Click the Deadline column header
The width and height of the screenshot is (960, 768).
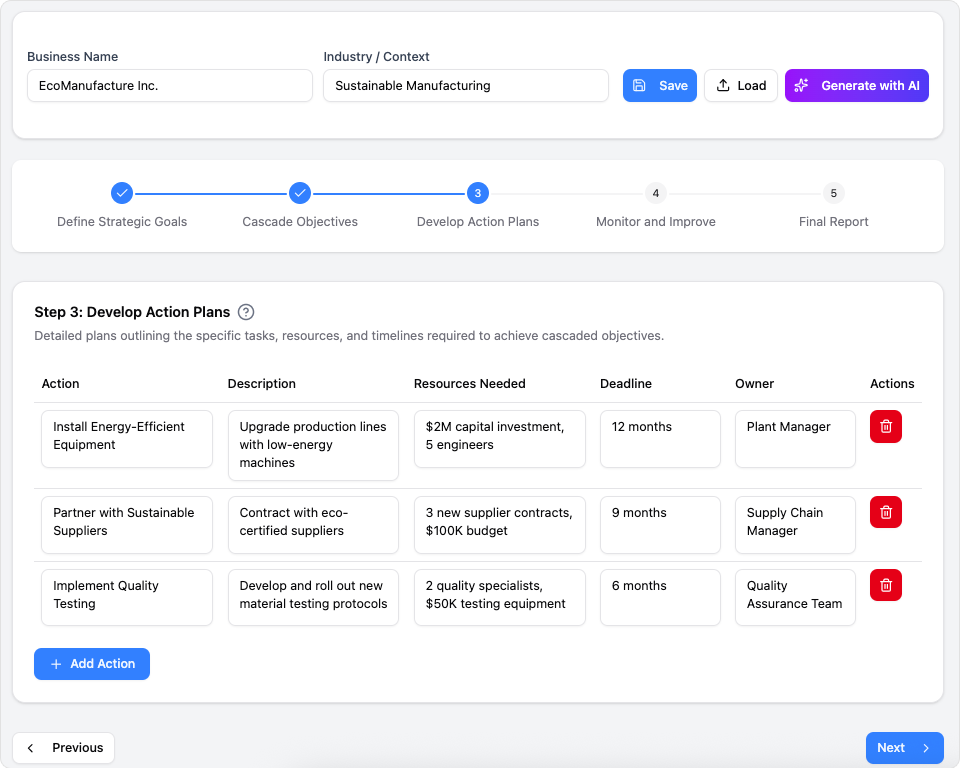[x=626, y=384]
